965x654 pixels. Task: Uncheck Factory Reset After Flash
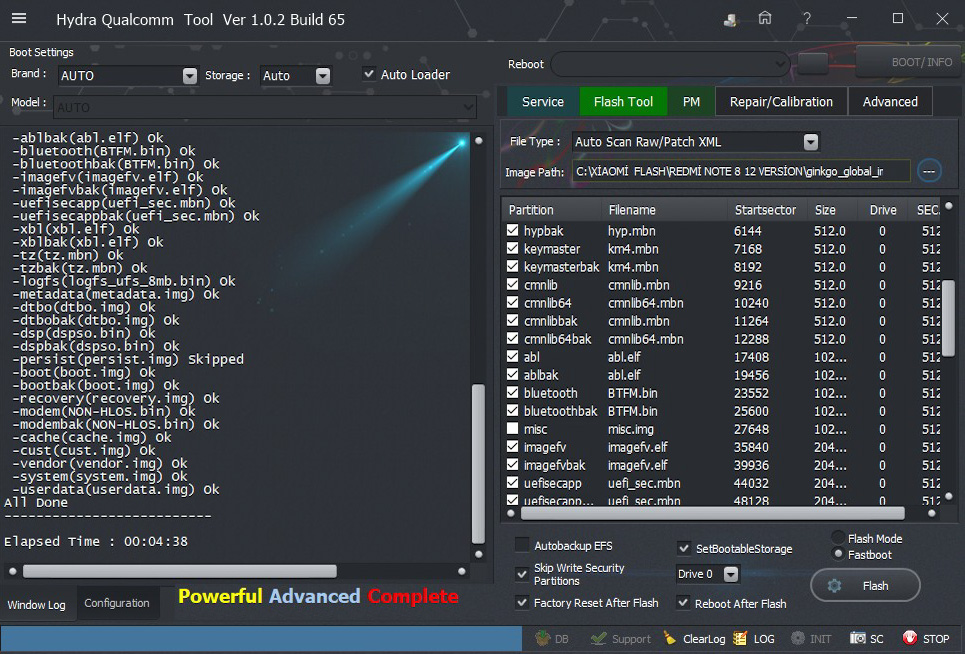pos(522,603)
